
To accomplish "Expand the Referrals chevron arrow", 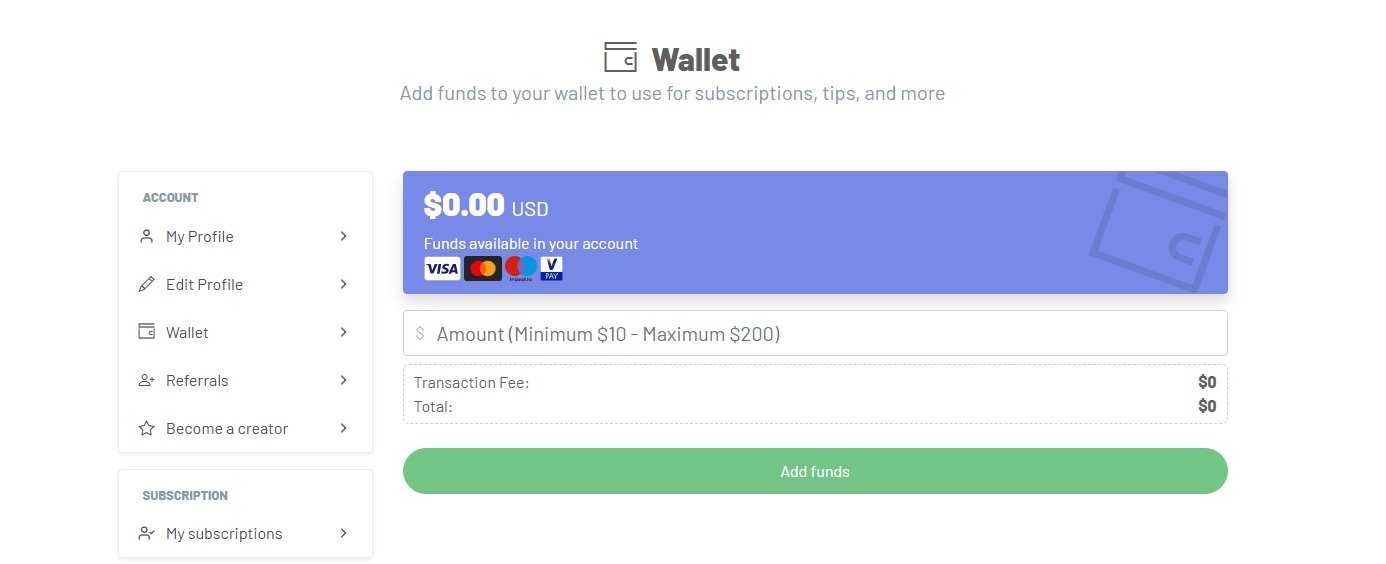I will pos(343,380).
